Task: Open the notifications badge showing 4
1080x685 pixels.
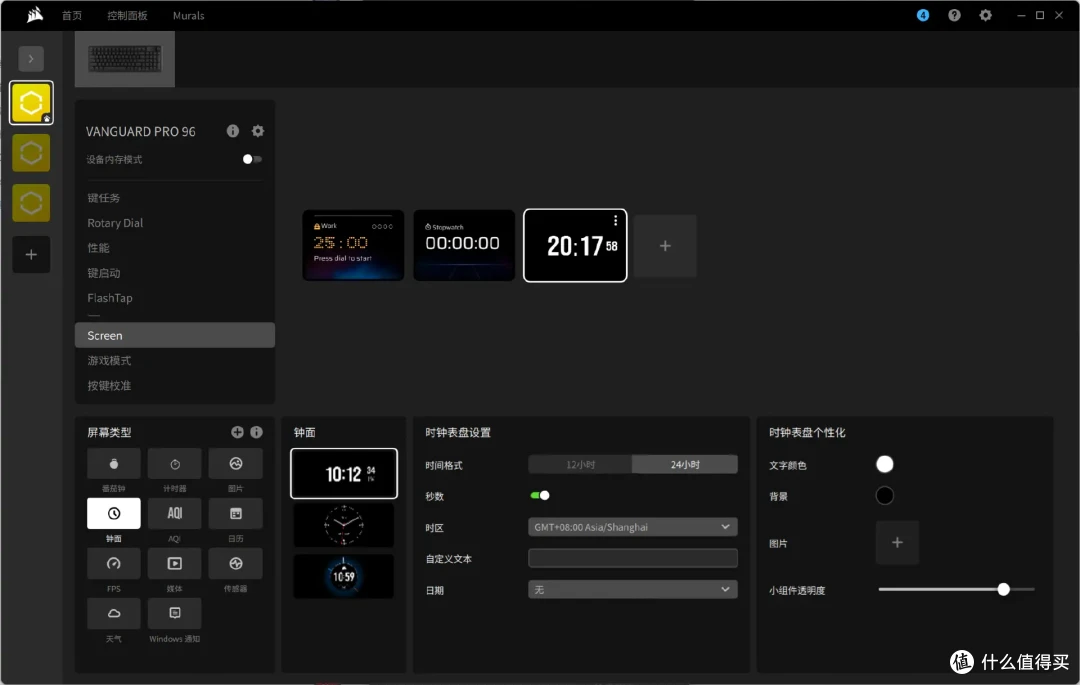Action: point(923,15)
